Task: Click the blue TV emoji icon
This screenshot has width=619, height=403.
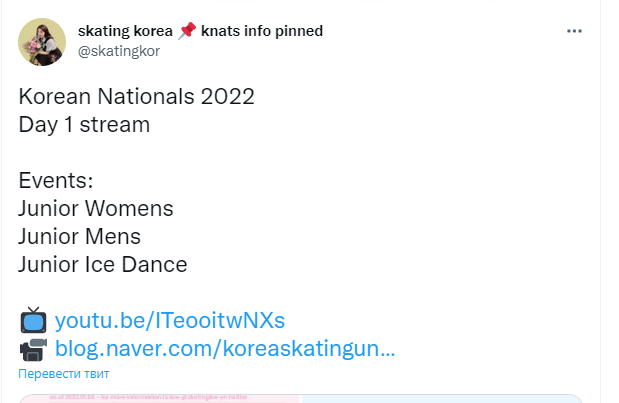Action: (x=33, y=321)
